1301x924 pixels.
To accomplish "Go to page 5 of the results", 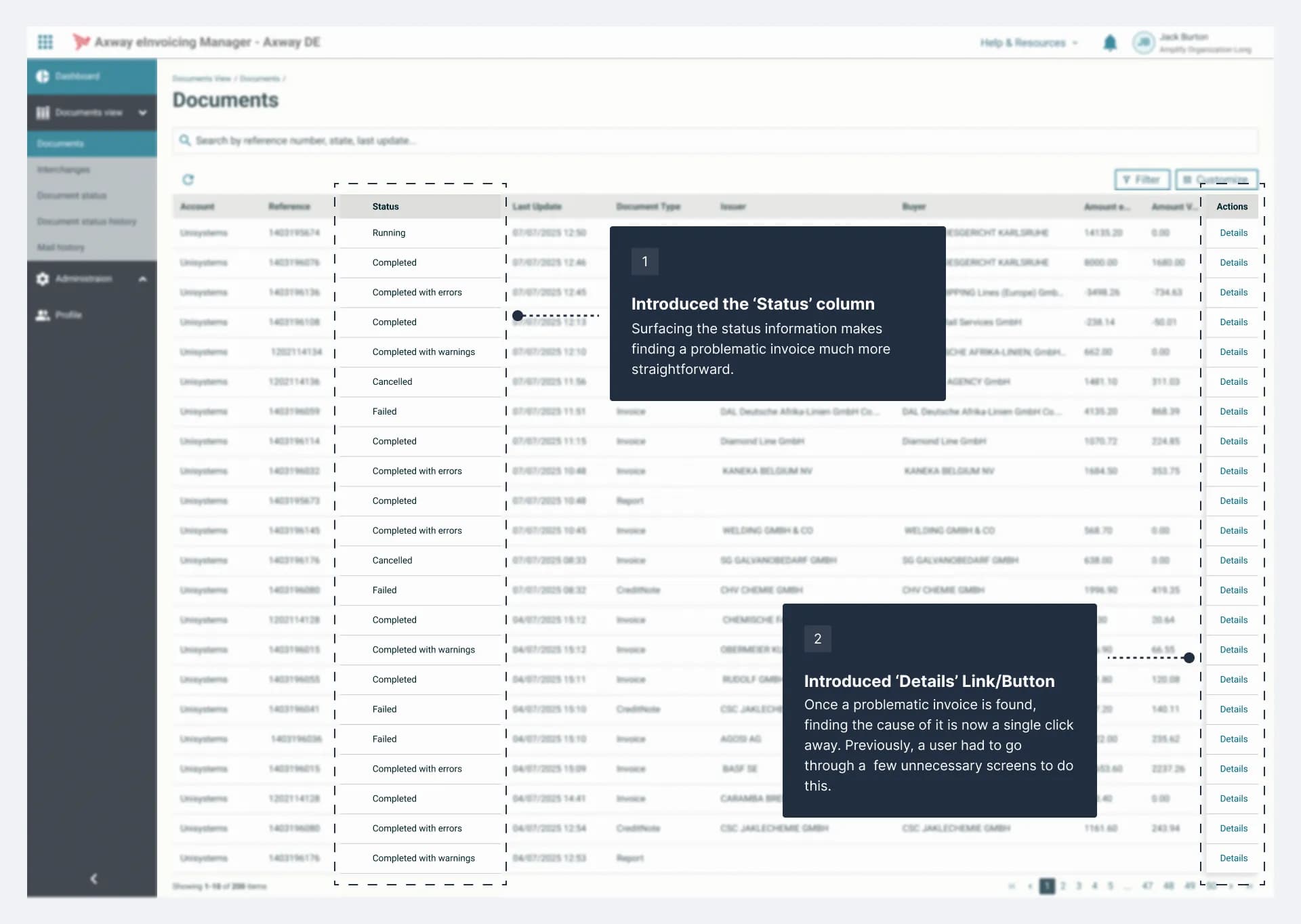I will click(x=1110, y=886).
